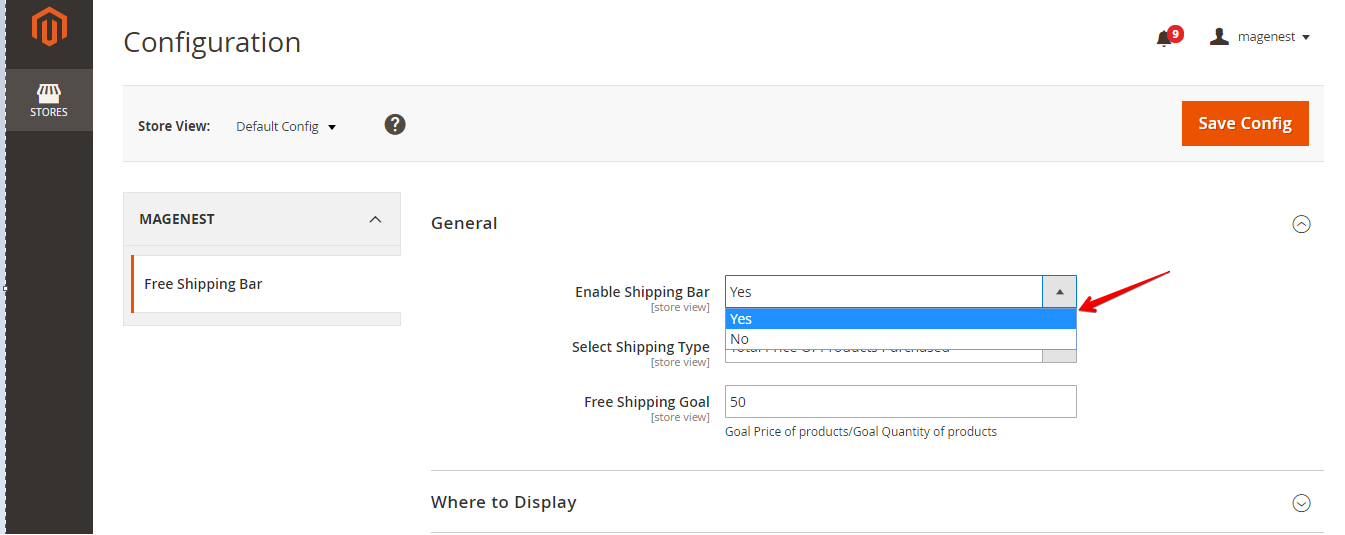The width and height of the screenshot is (1345, 535).
Task: Click the red notification count badge
Action: click(x=1175, y=34)
